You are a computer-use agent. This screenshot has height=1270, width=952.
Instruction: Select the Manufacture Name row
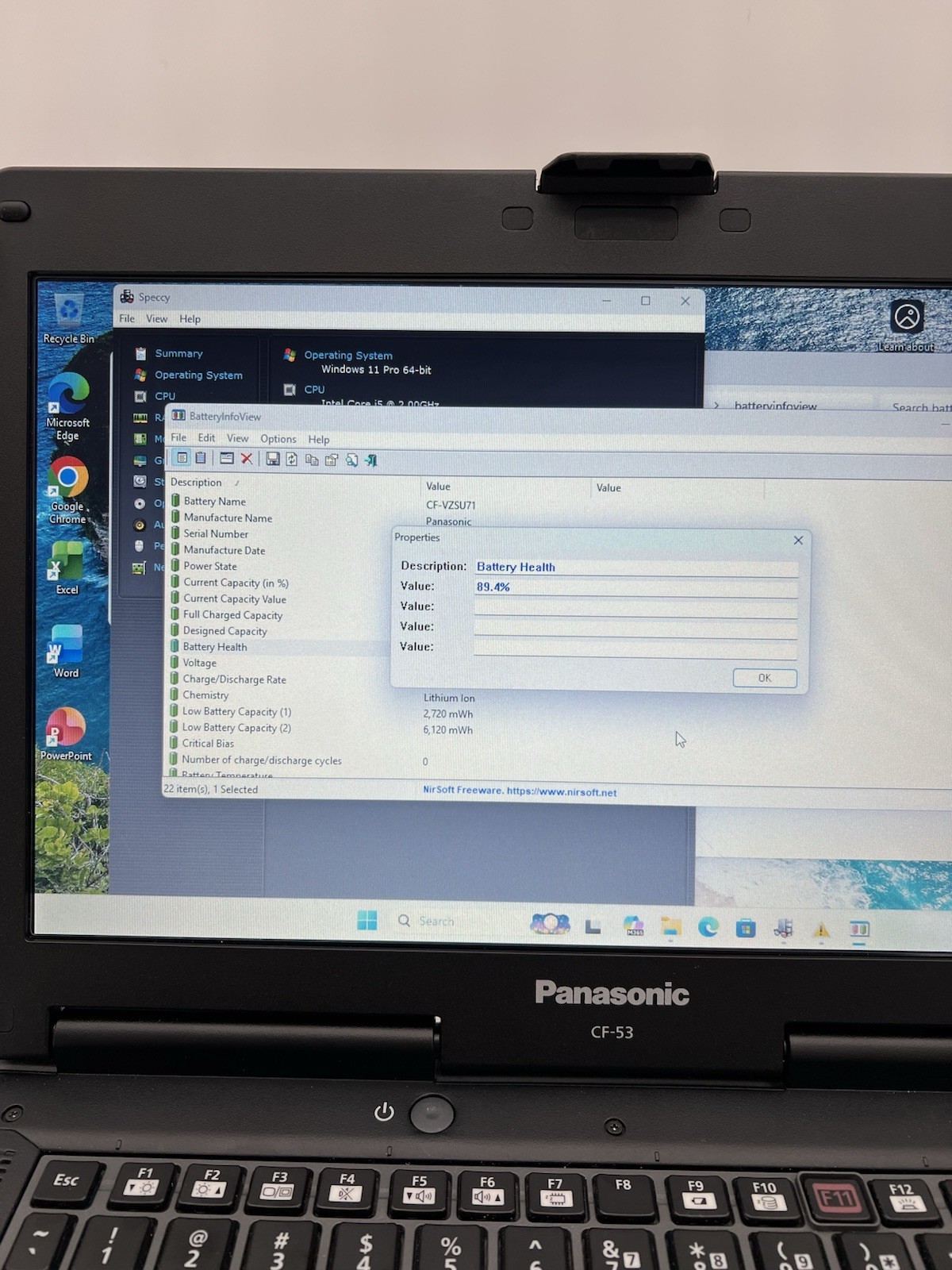(228, 518)
